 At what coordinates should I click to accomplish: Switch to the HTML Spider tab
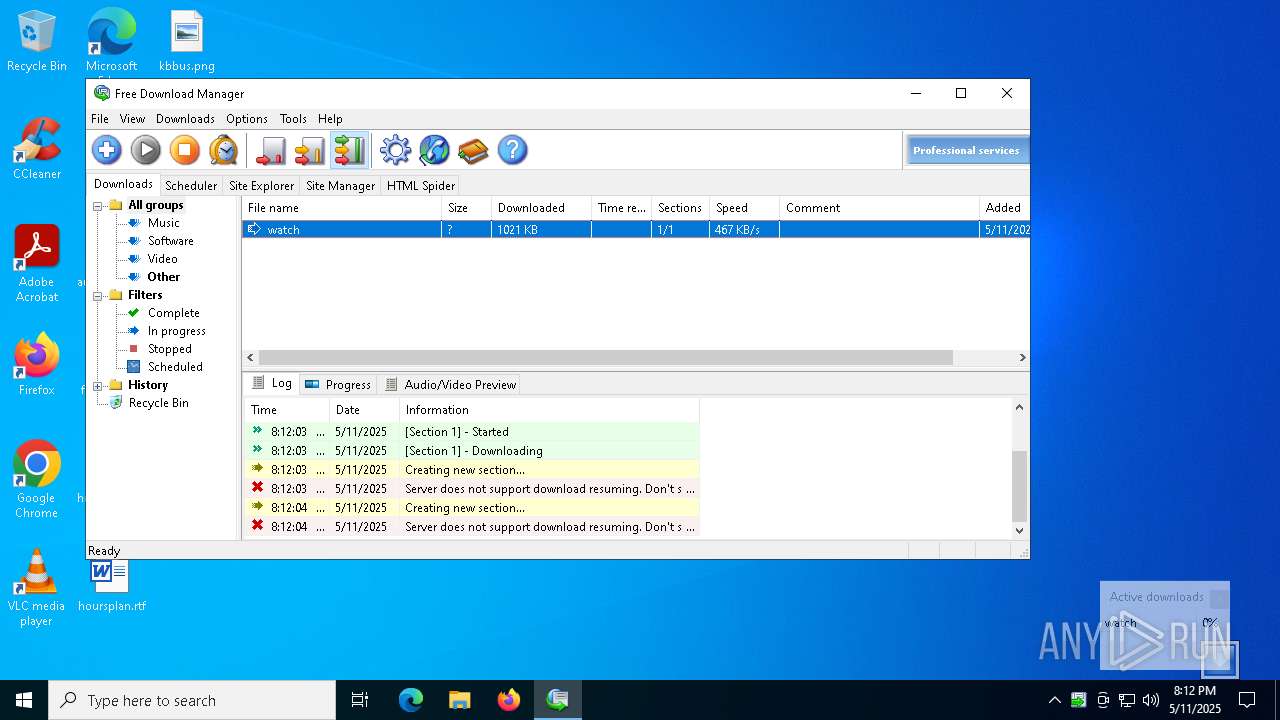421,185
